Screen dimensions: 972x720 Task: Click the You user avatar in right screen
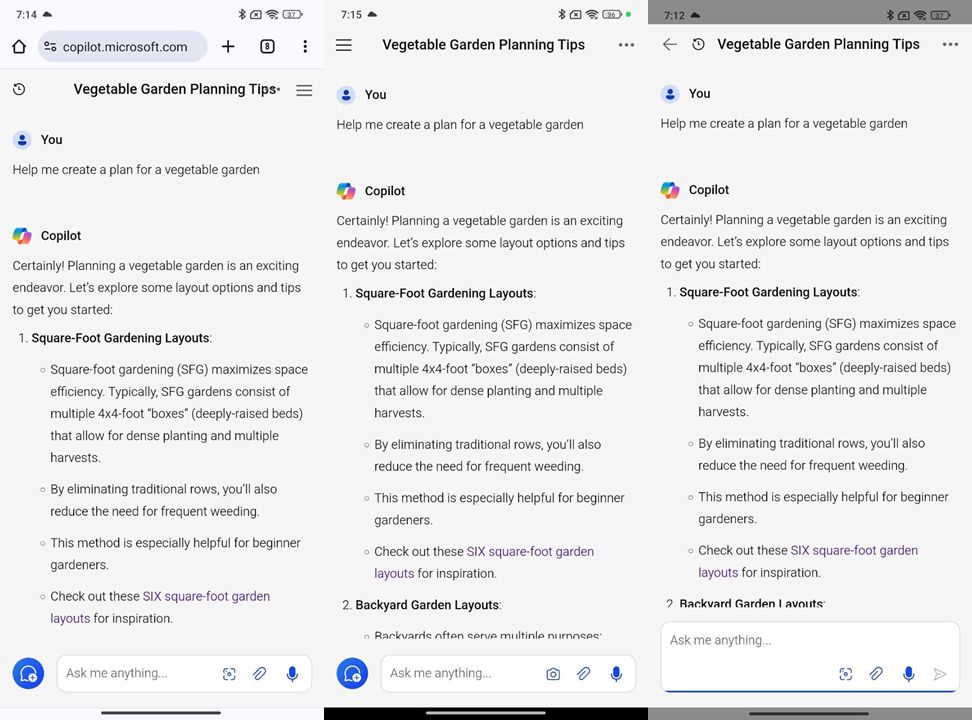[670, 94]
